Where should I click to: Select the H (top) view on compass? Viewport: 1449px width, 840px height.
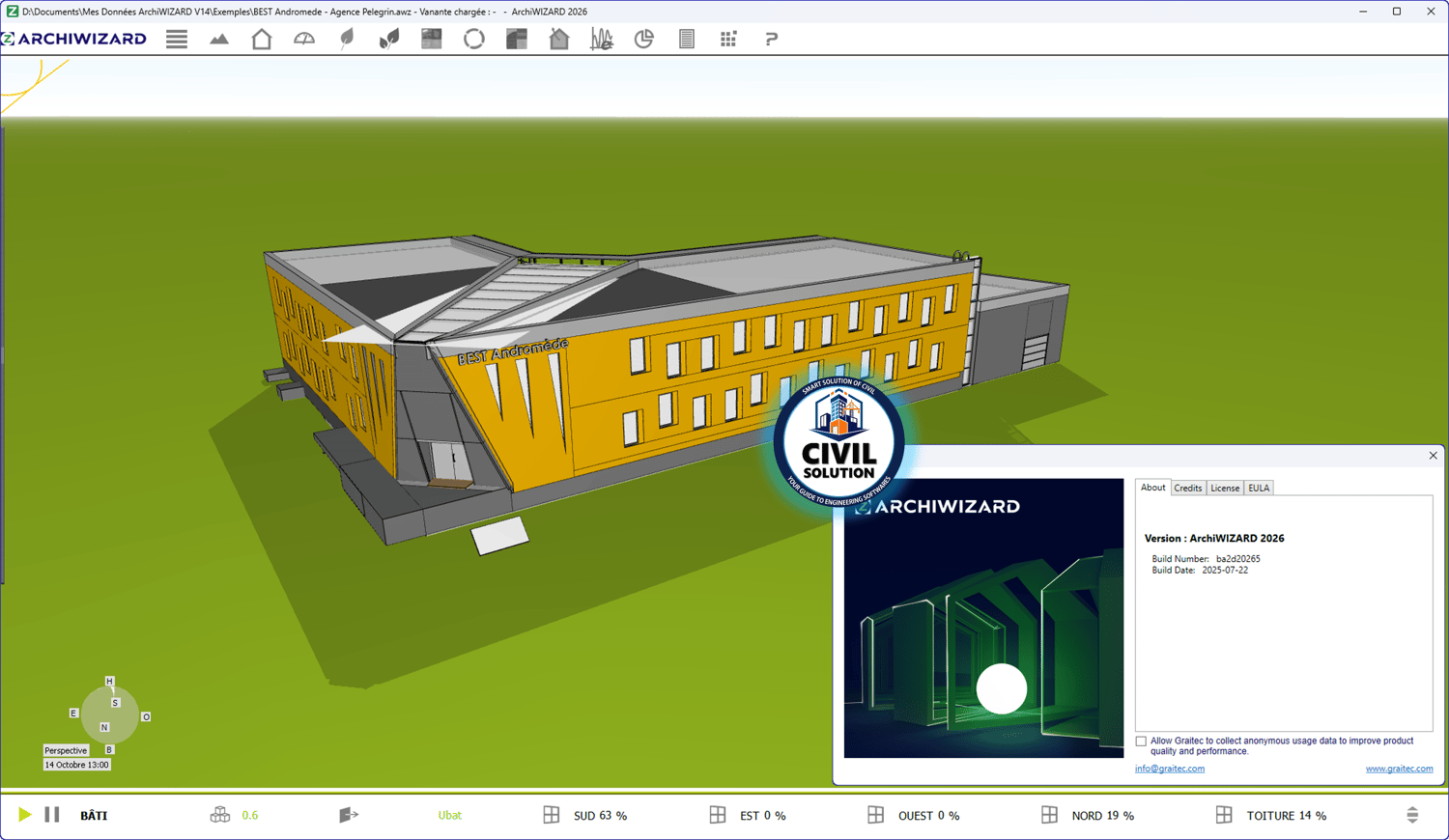pos(109,681)
